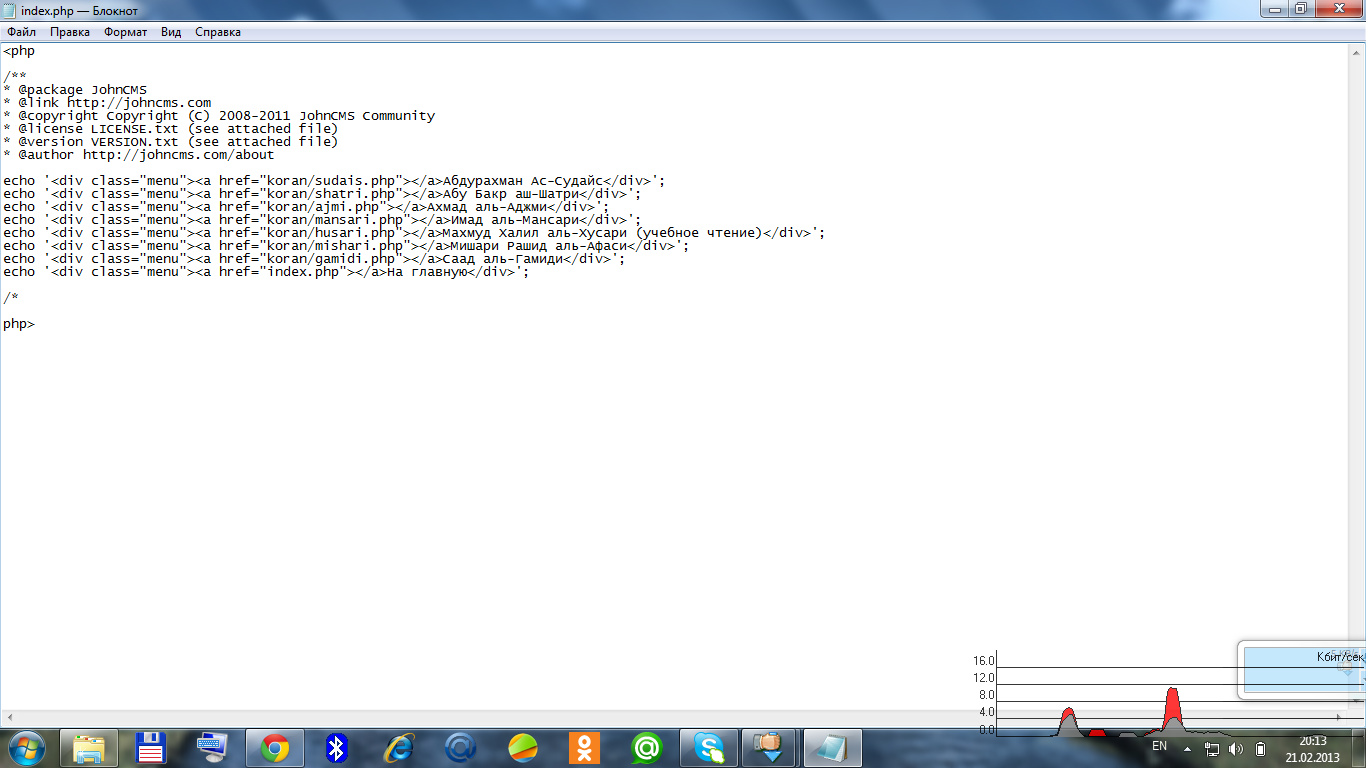Click the "@package JohnCMS" comment line
Screen dimensions: 1366x770
(75, 90)
